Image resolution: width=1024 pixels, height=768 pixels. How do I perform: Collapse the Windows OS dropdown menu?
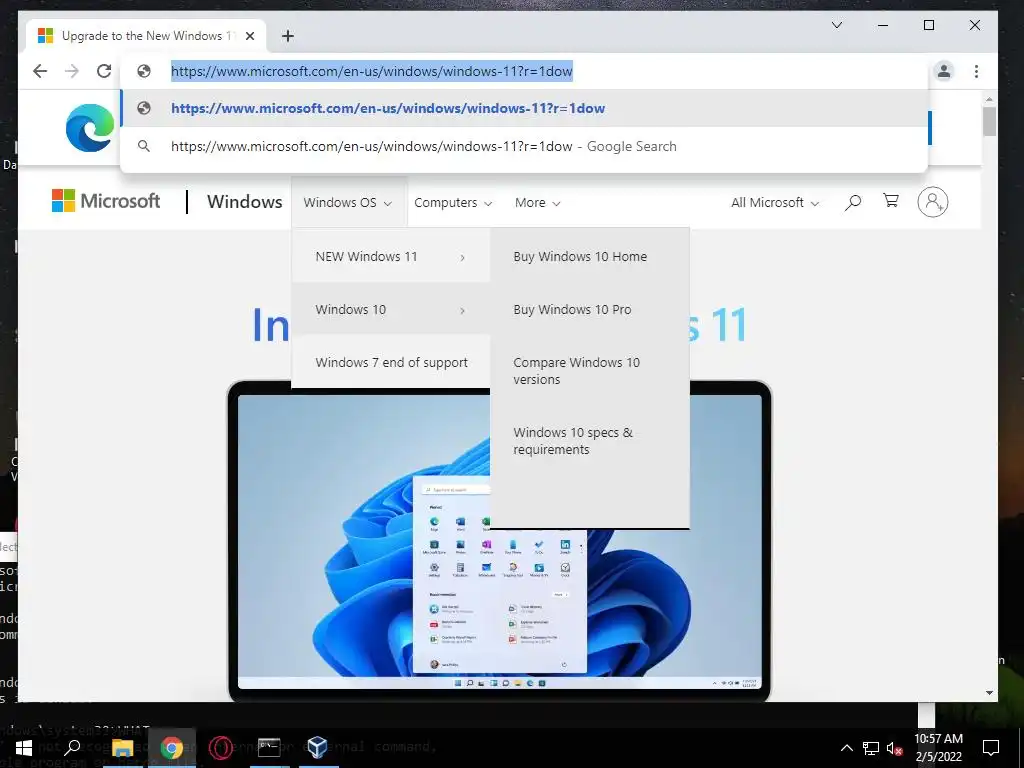coord(348,202)
